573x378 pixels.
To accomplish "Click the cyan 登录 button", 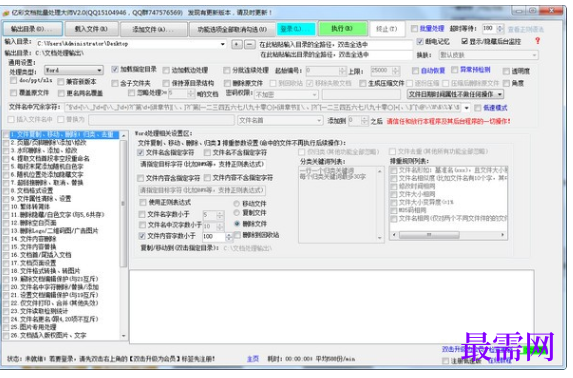I will pos(295,29).
